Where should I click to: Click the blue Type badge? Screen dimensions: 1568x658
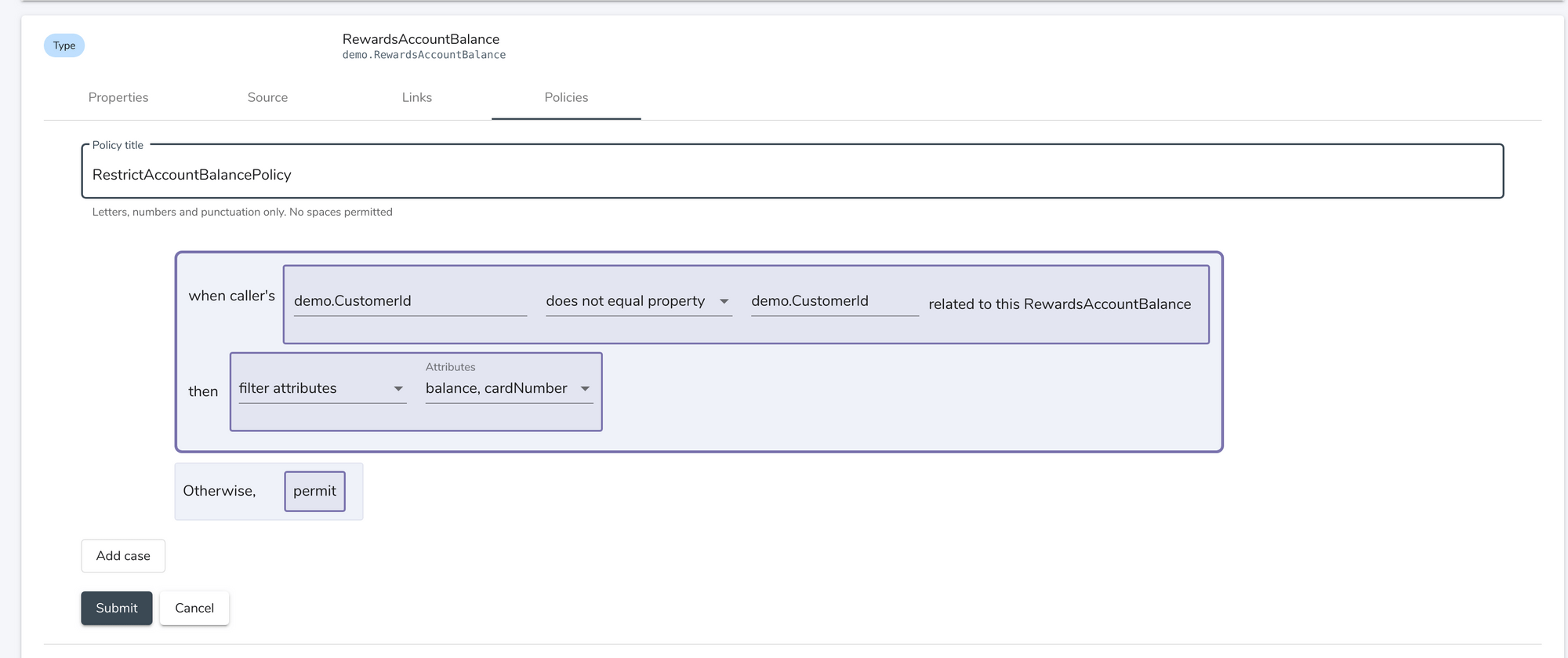pos(64,45)
